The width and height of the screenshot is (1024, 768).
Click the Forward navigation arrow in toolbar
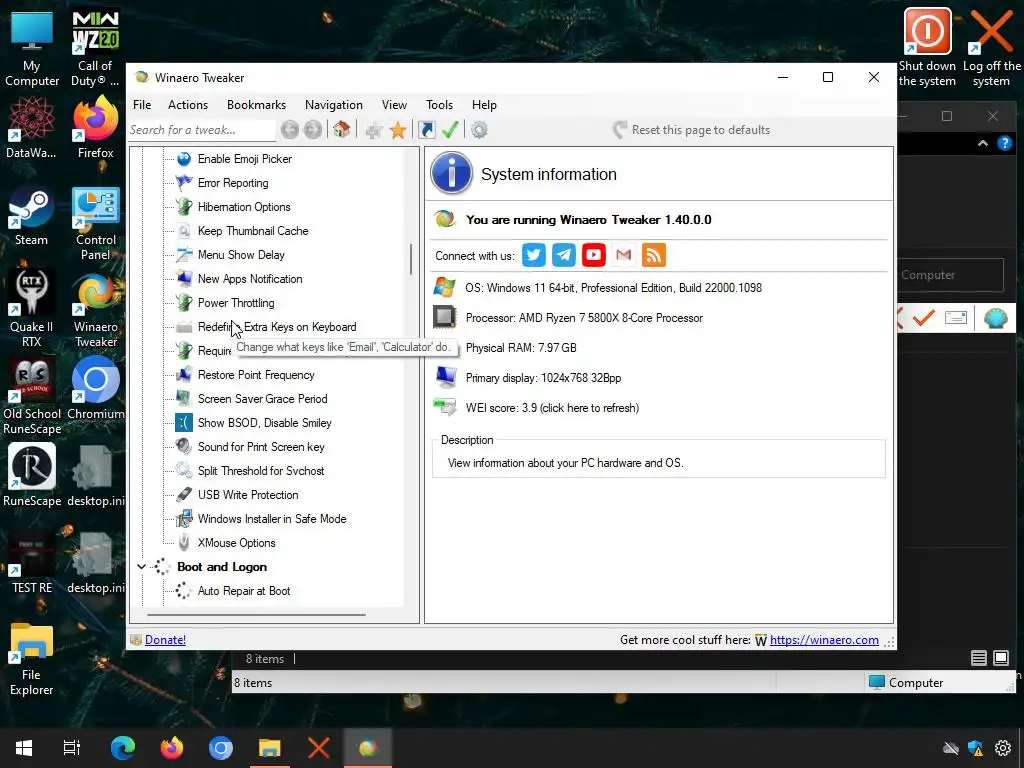[x=313, y=130]
